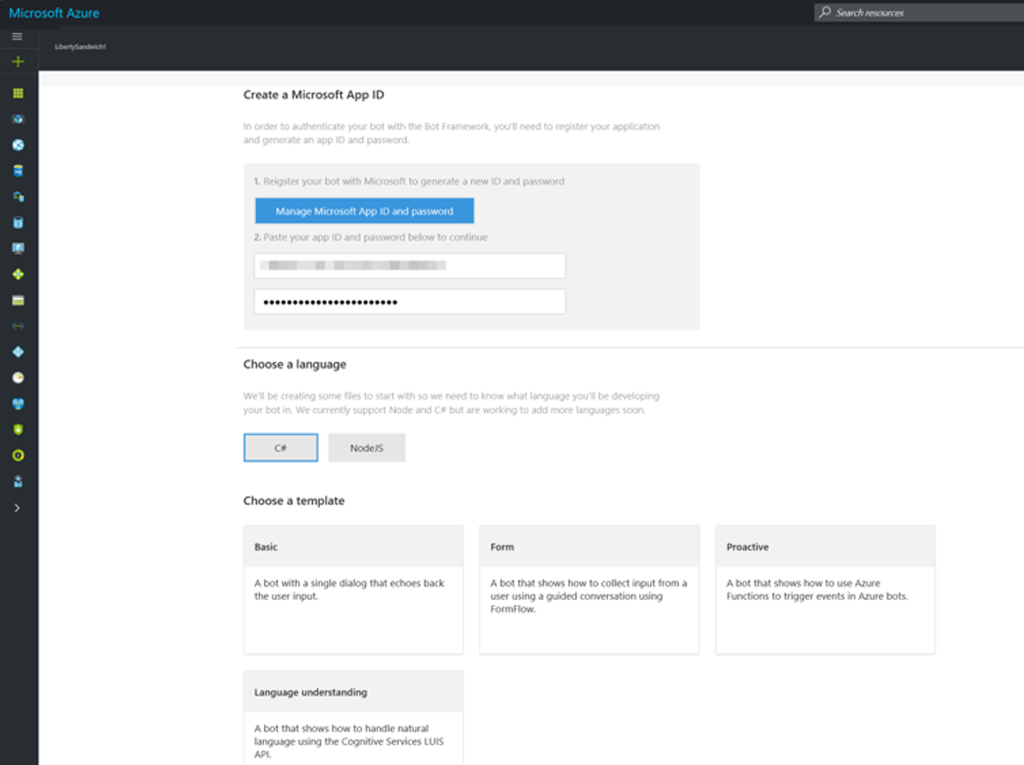1024x765 pixels.
Task: Expand more services chevron in sidebar
Action: 17,508
